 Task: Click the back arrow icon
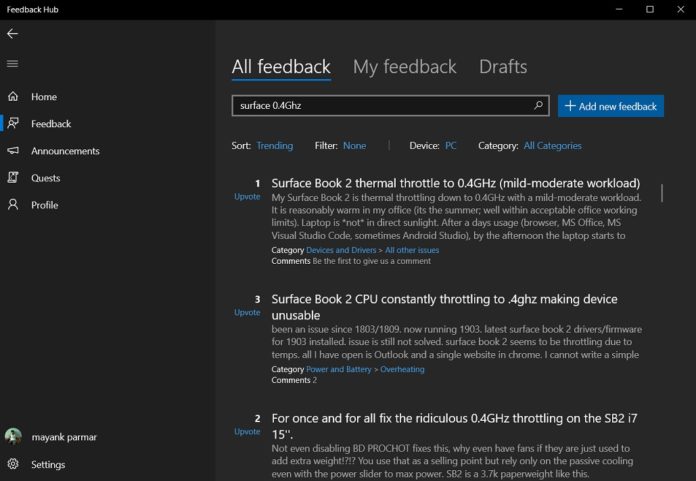tap(13, 34)
